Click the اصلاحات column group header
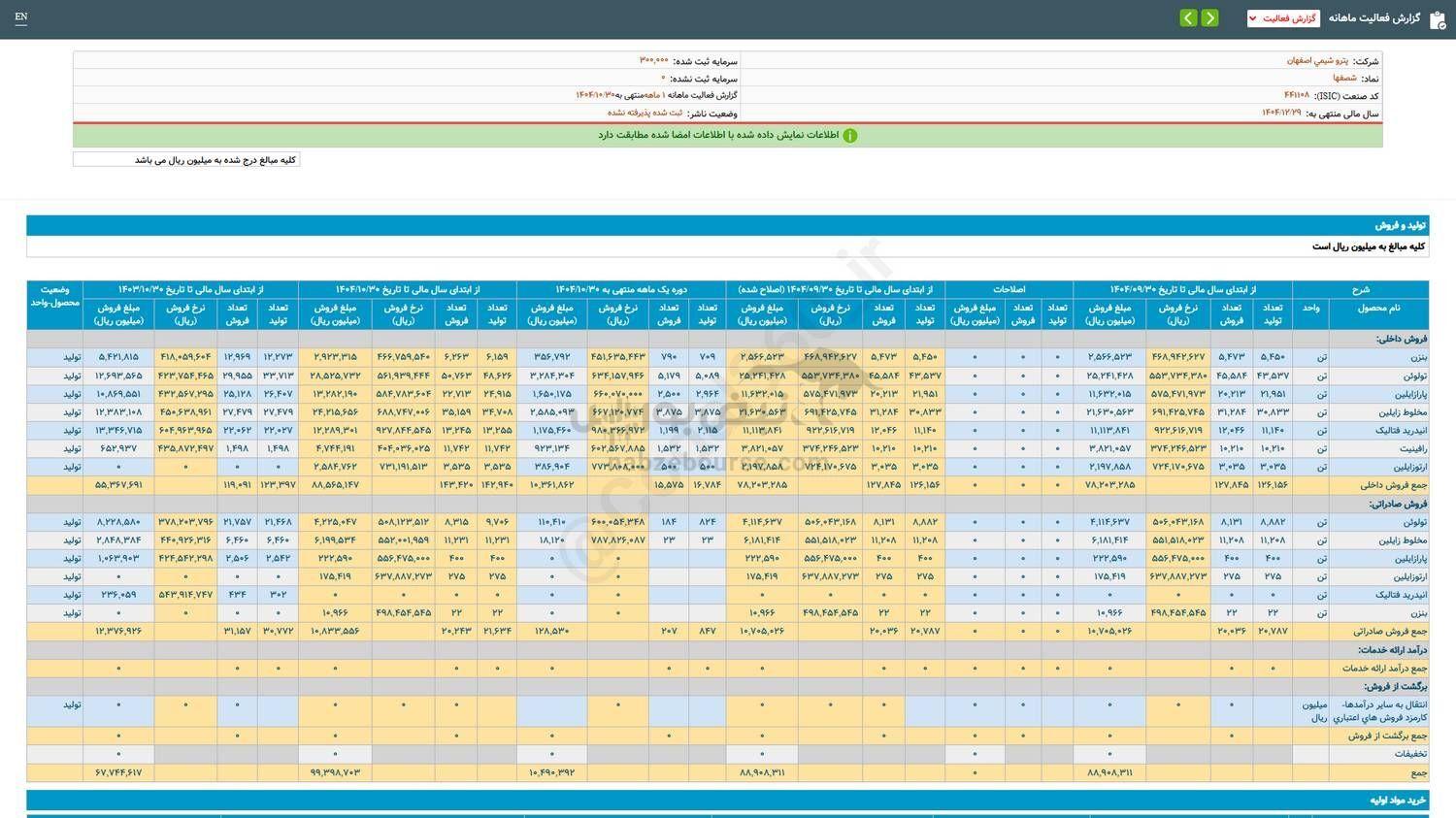The width and height of the screenshot is (1456, 818). point(1009,289)
